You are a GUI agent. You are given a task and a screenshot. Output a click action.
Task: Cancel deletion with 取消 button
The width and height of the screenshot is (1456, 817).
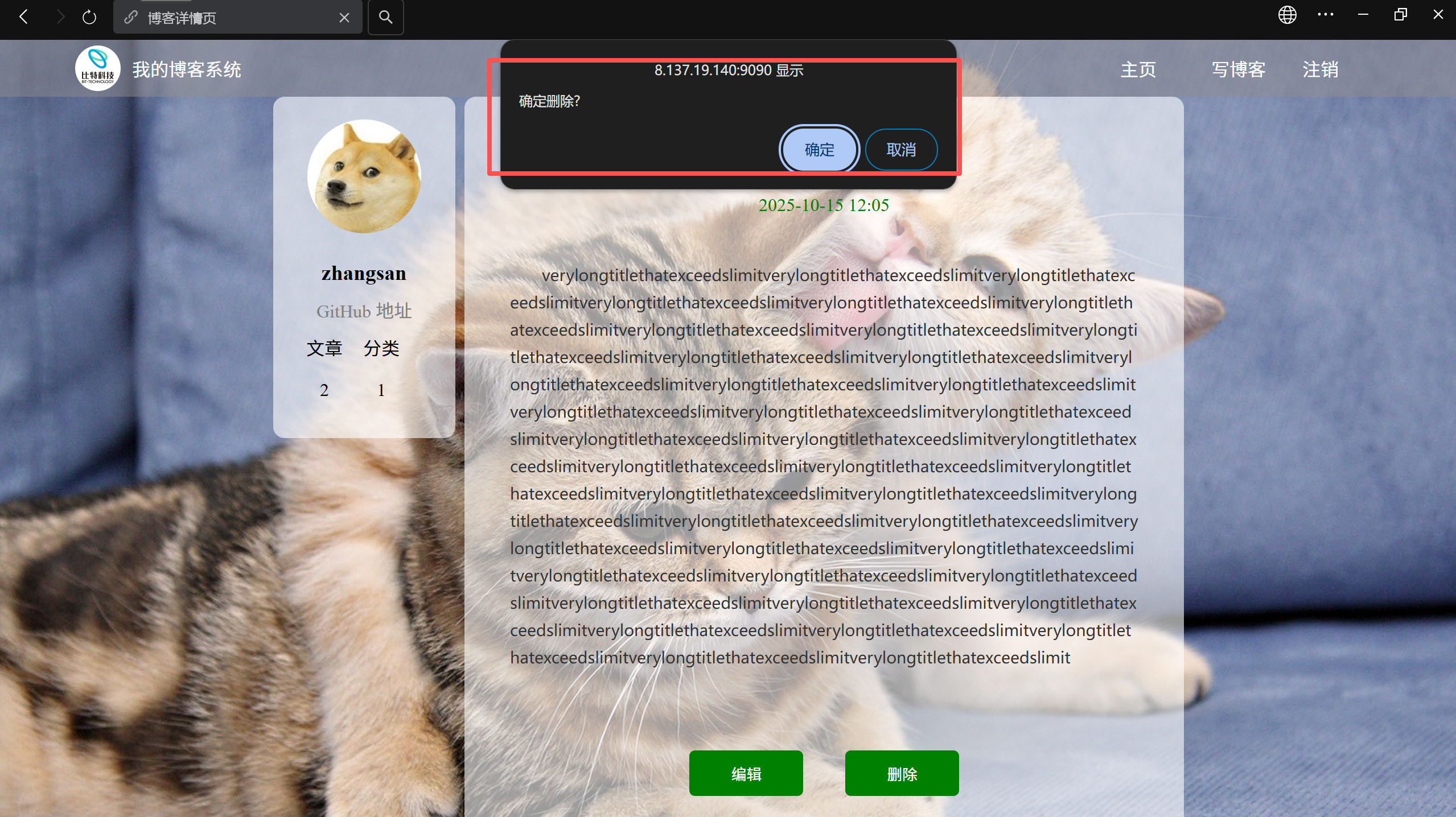tap(901, 150)
